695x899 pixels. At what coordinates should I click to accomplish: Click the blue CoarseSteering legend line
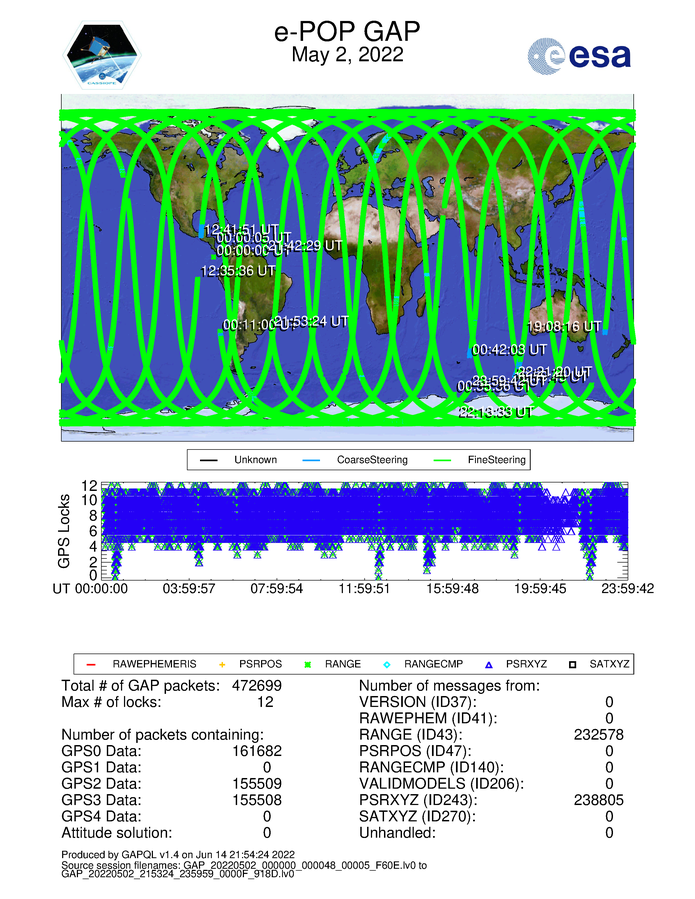click(x=312, y=460)
